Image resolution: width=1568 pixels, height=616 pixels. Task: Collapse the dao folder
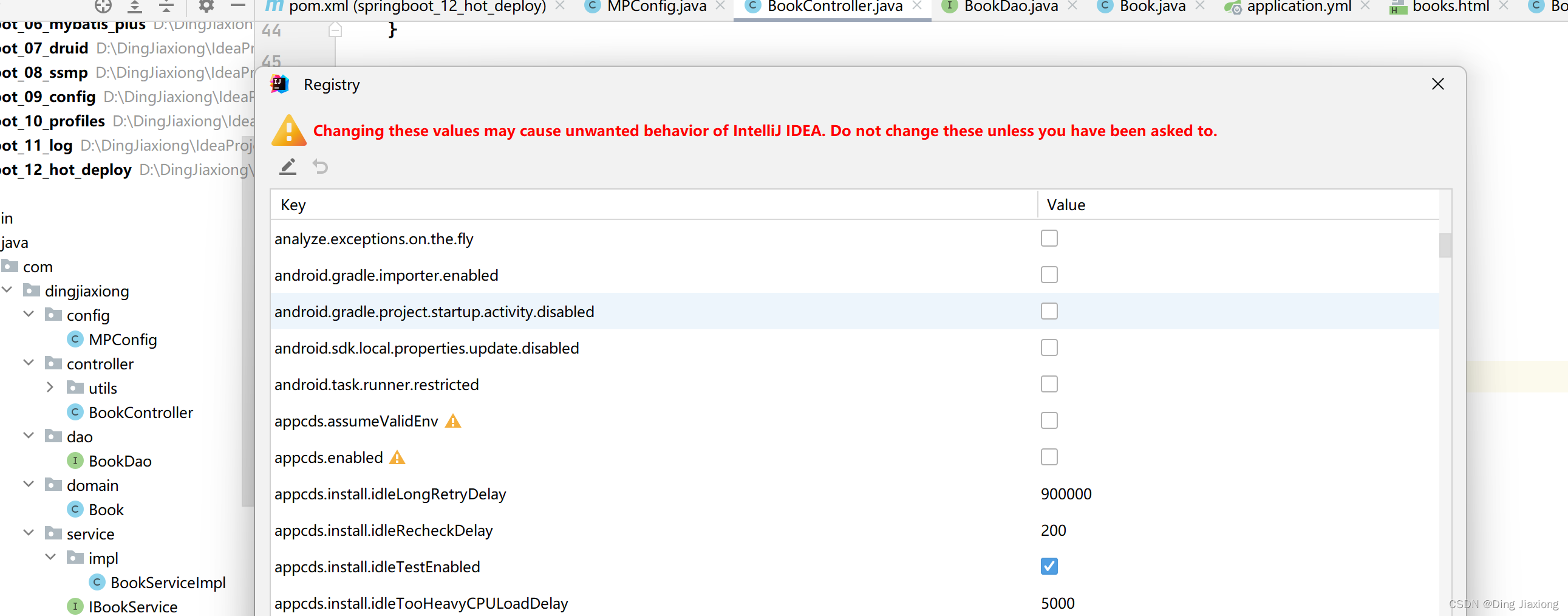click(x=29, y=436)
